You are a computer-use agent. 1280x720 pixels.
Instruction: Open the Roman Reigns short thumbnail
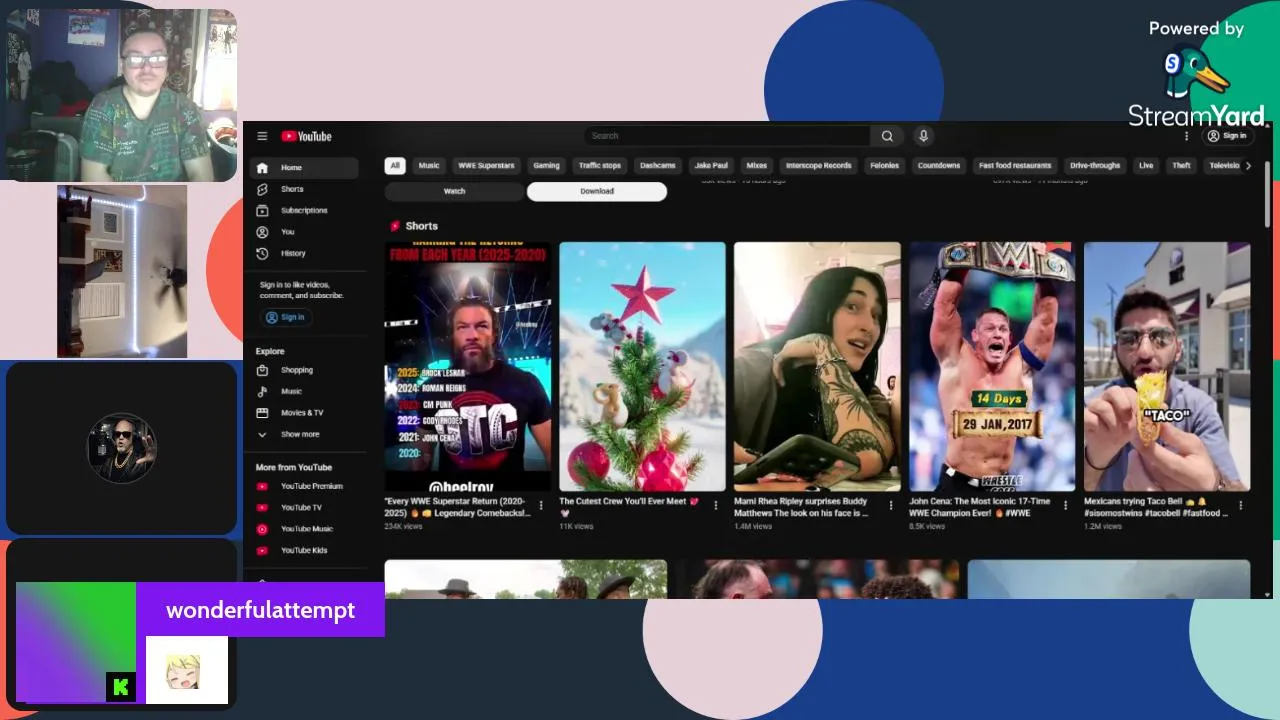[x=468, y=366]
